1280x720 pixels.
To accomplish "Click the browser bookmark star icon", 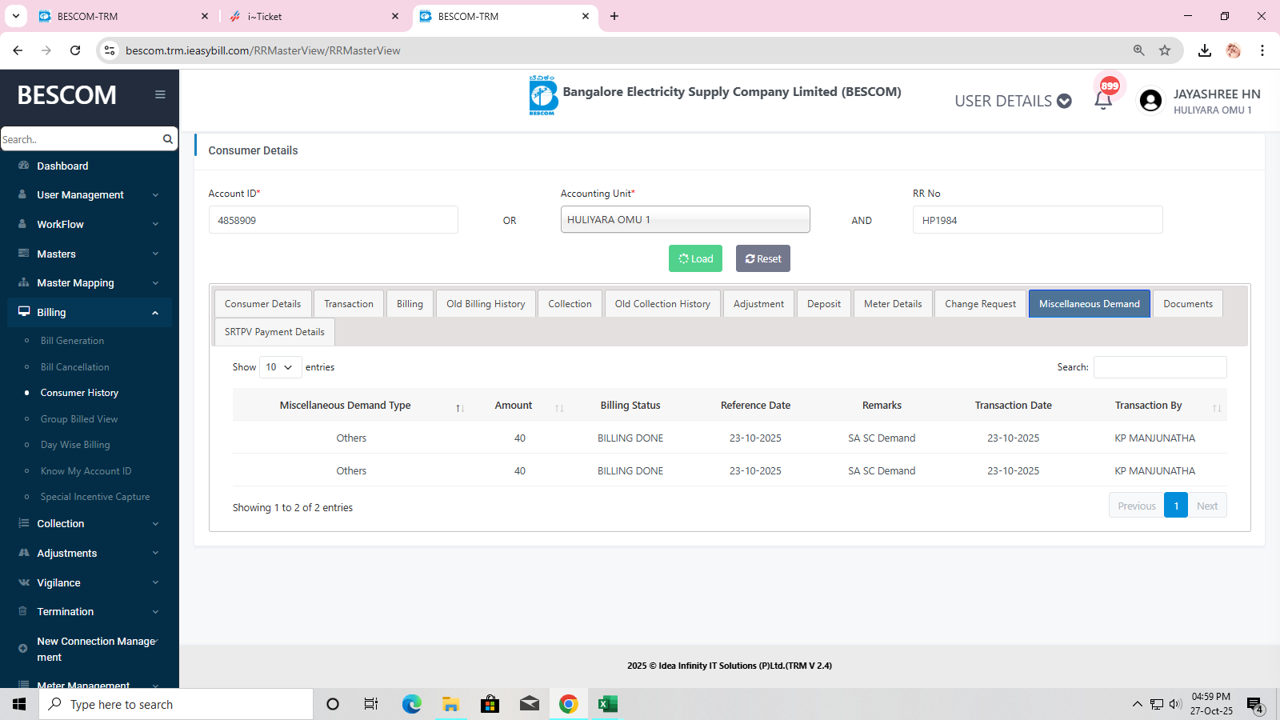I will [x=1165, y=50].
